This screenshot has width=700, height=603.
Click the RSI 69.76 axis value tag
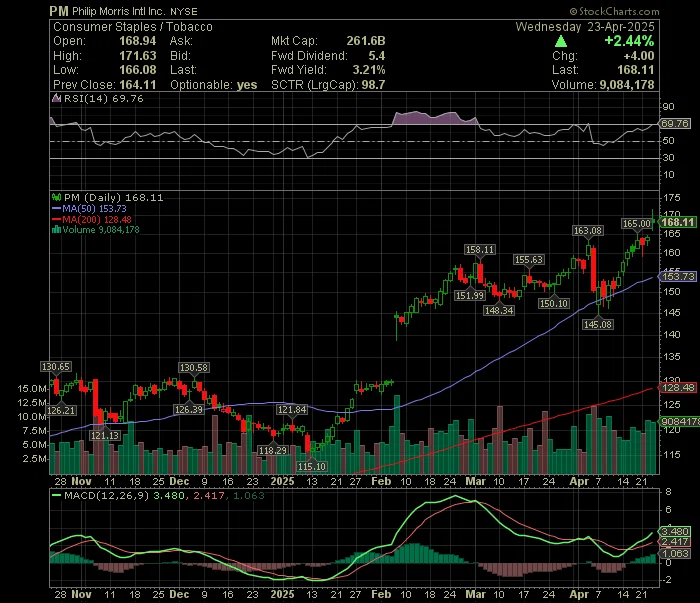point(675,124)
